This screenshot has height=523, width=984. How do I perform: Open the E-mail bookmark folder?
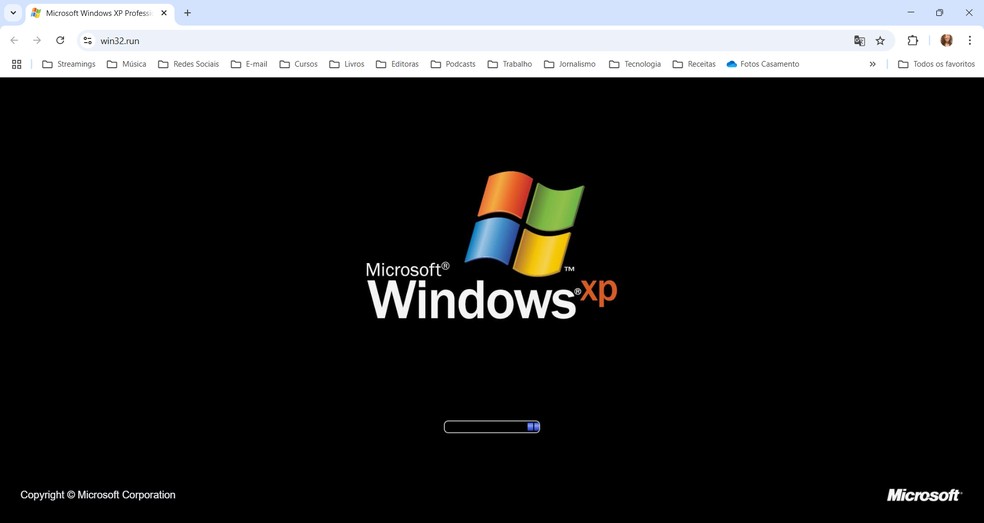tap(249, 64)
